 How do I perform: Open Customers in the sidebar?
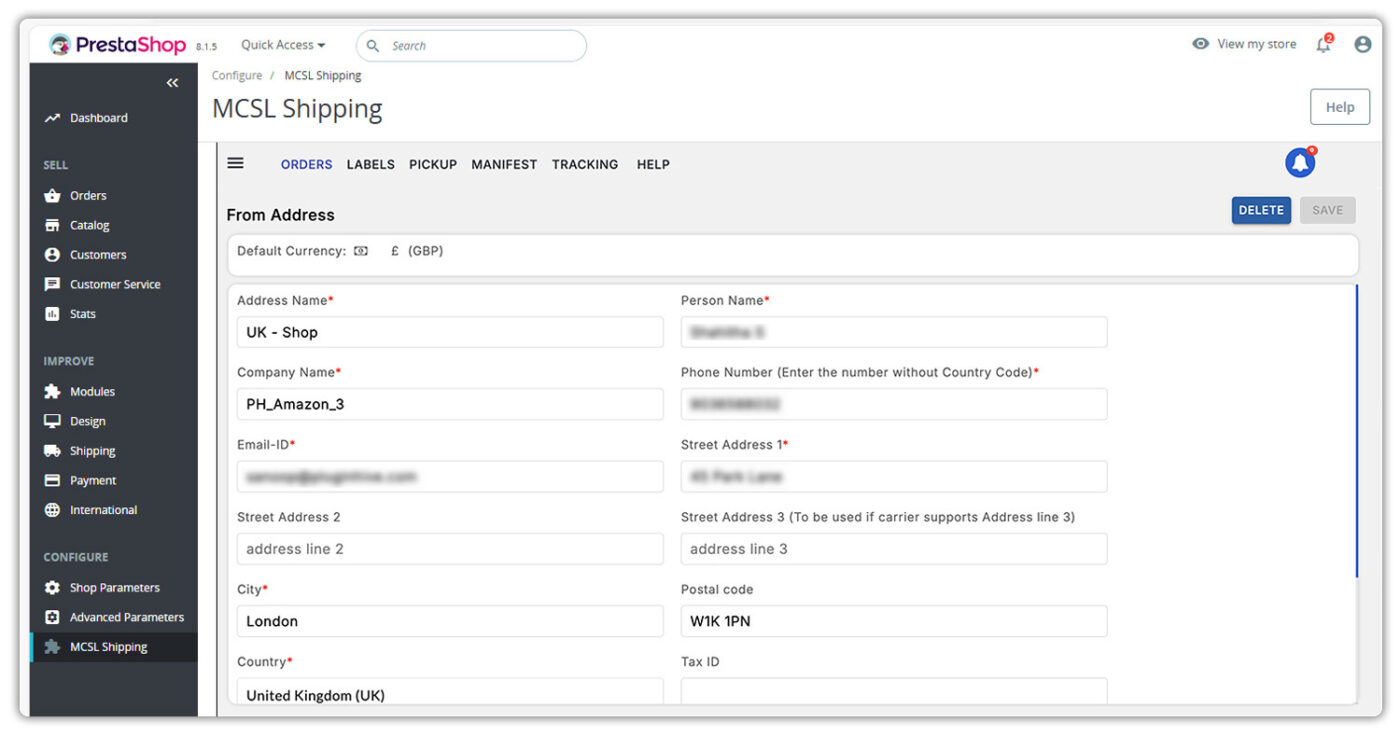point(98,255)
